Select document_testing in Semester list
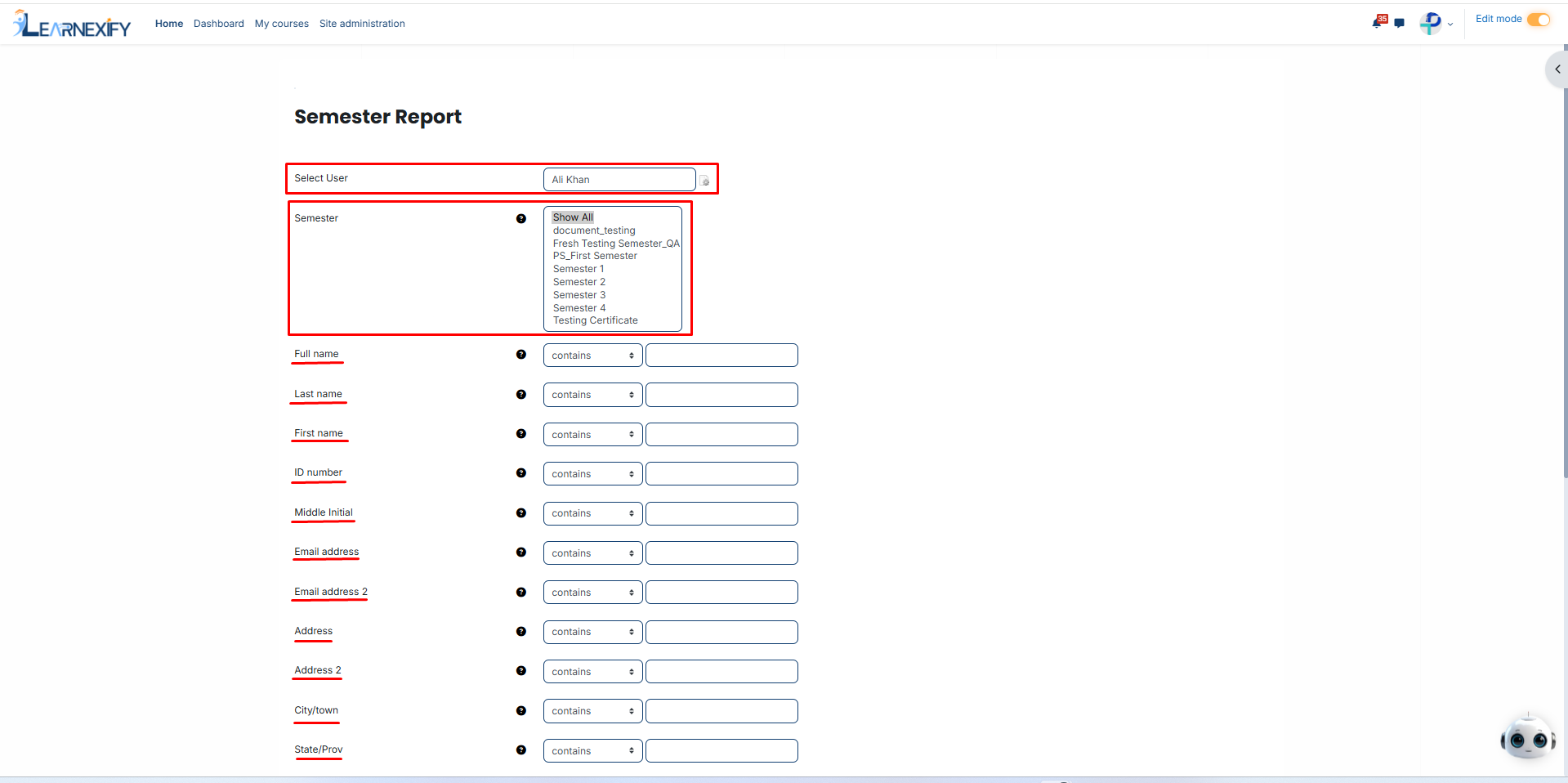Screen dimensions: 1568x783 tap(594, 230)
